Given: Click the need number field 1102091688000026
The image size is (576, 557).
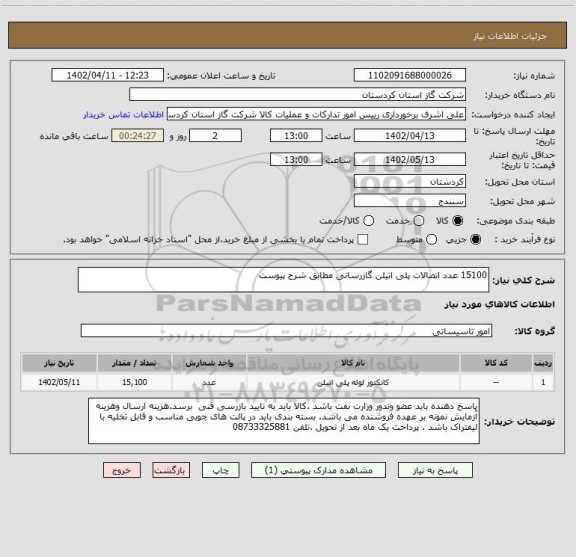Looking at the screenshot, I should coord(410,75).
